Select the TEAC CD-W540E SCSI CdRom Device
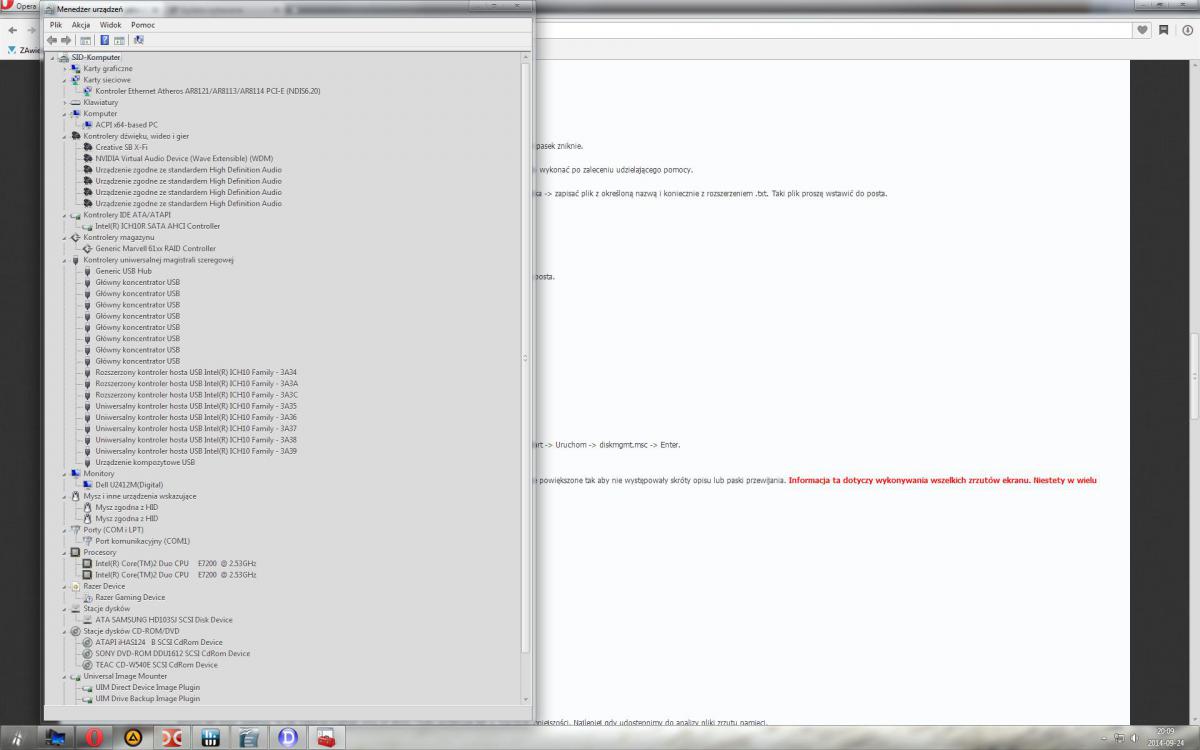Image resolution: width=1200 pixels, height=750 pixels. (156, 665)
